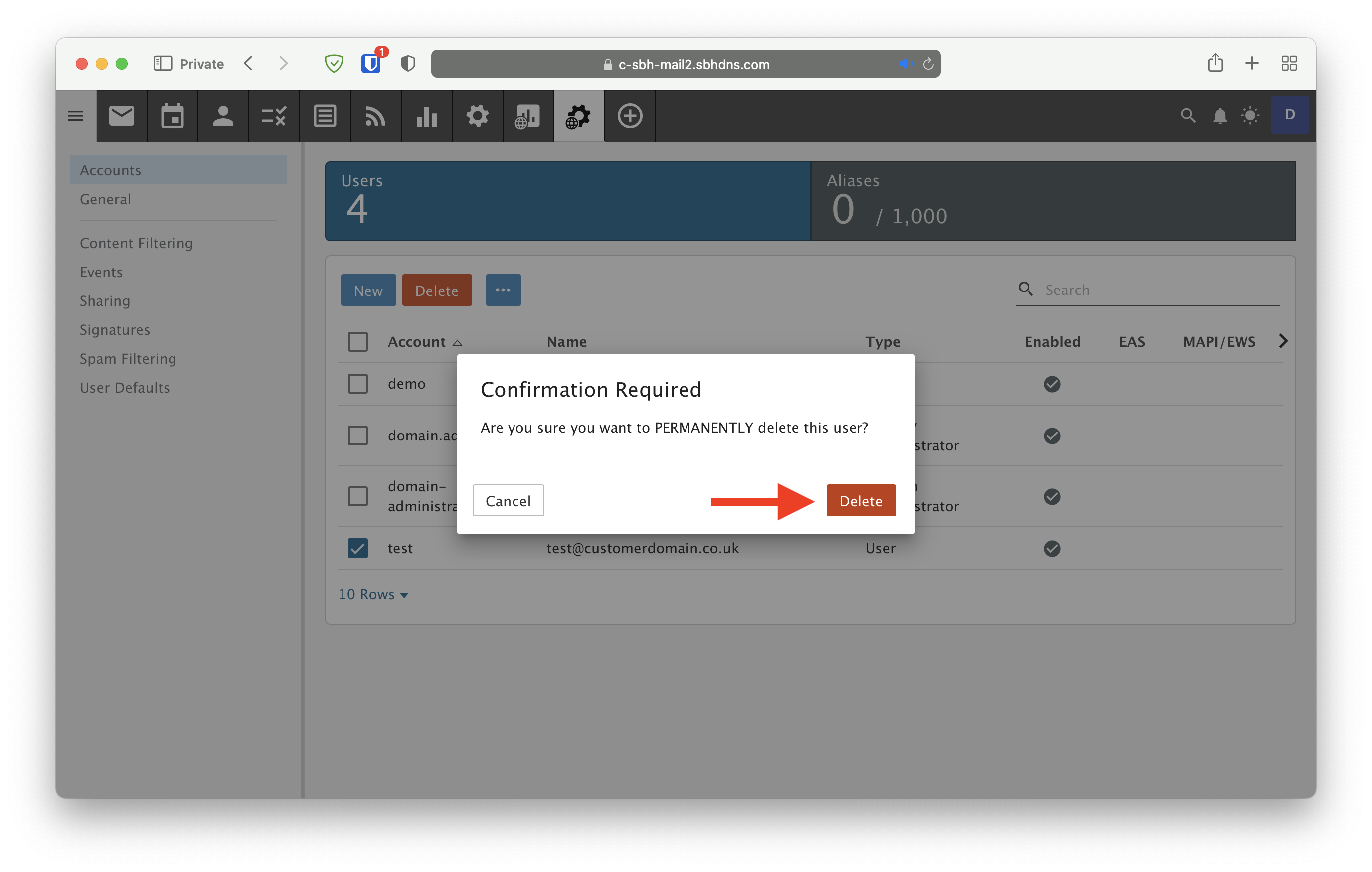Check the demo account checkbox
The height and width of the screenshot is (872, 1372).
pos(358,384)
